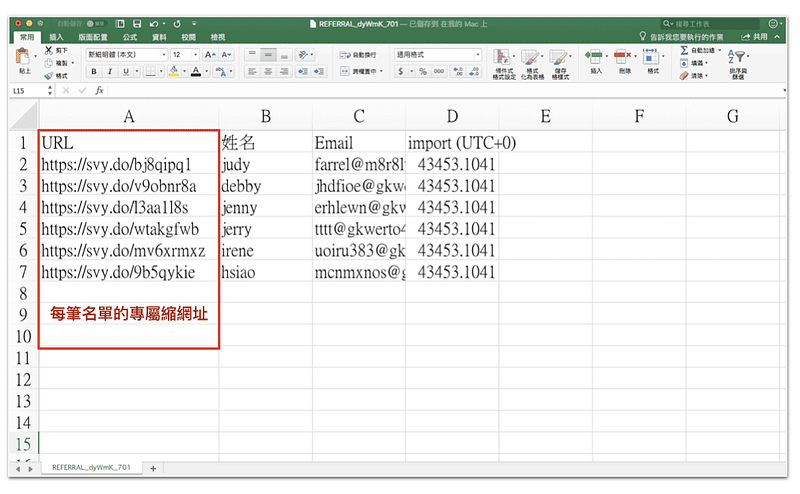800x494 pixels.
Task: Decrease font size with the small A icon
Action: (x=227, y=55)
